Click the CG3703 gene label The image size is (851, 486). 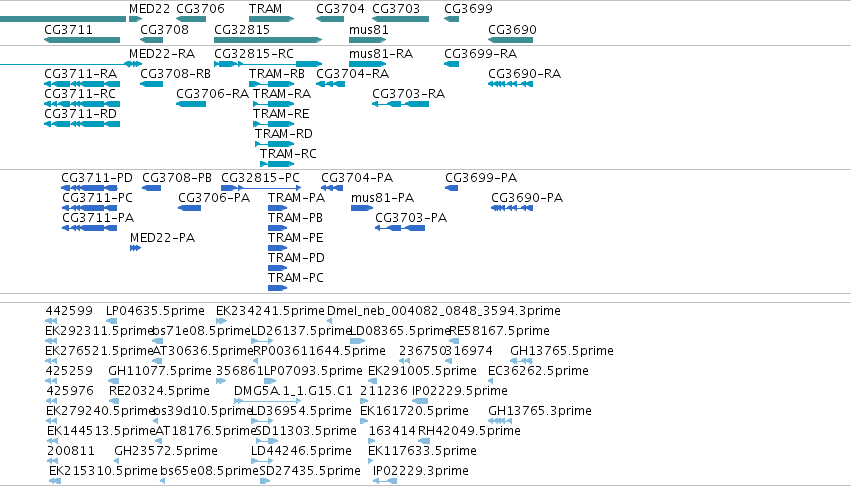(x=396, y=9)
